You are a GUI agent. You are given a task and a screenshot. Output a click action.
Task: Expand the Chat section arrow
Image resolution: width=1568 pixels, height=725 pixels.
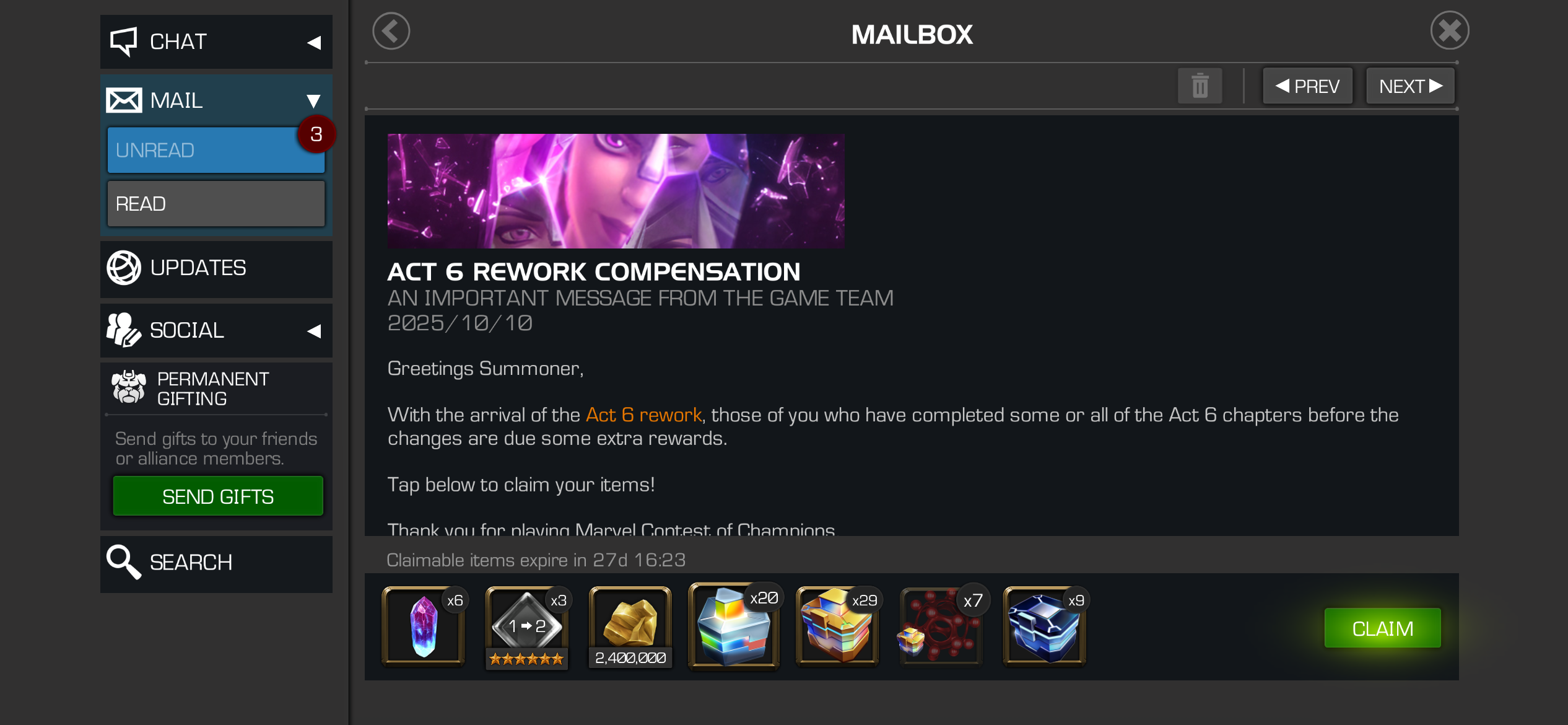coord(314,42)
